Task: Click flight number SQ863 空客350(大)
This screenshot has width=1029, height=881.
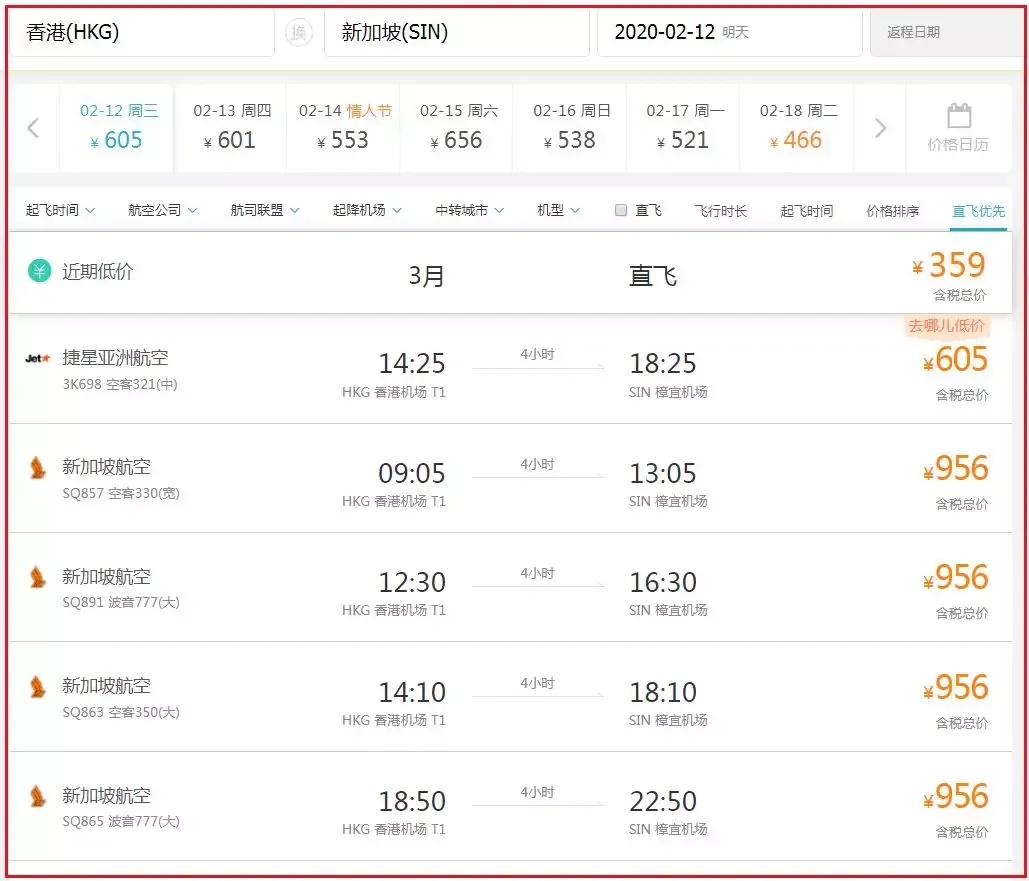Action: point(121,712)
